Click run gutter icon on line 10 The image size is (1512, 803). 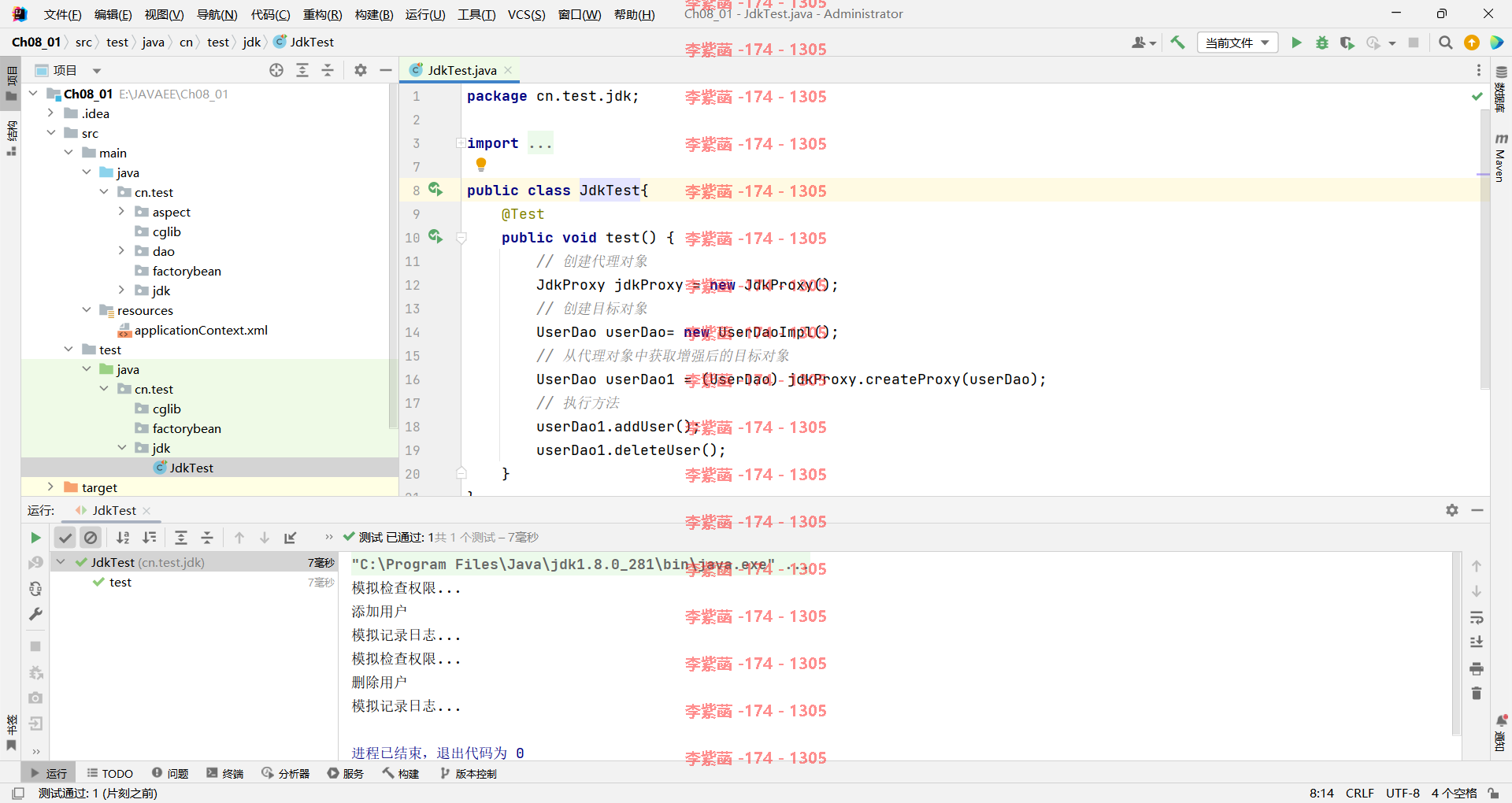click(x=435, y=237)
